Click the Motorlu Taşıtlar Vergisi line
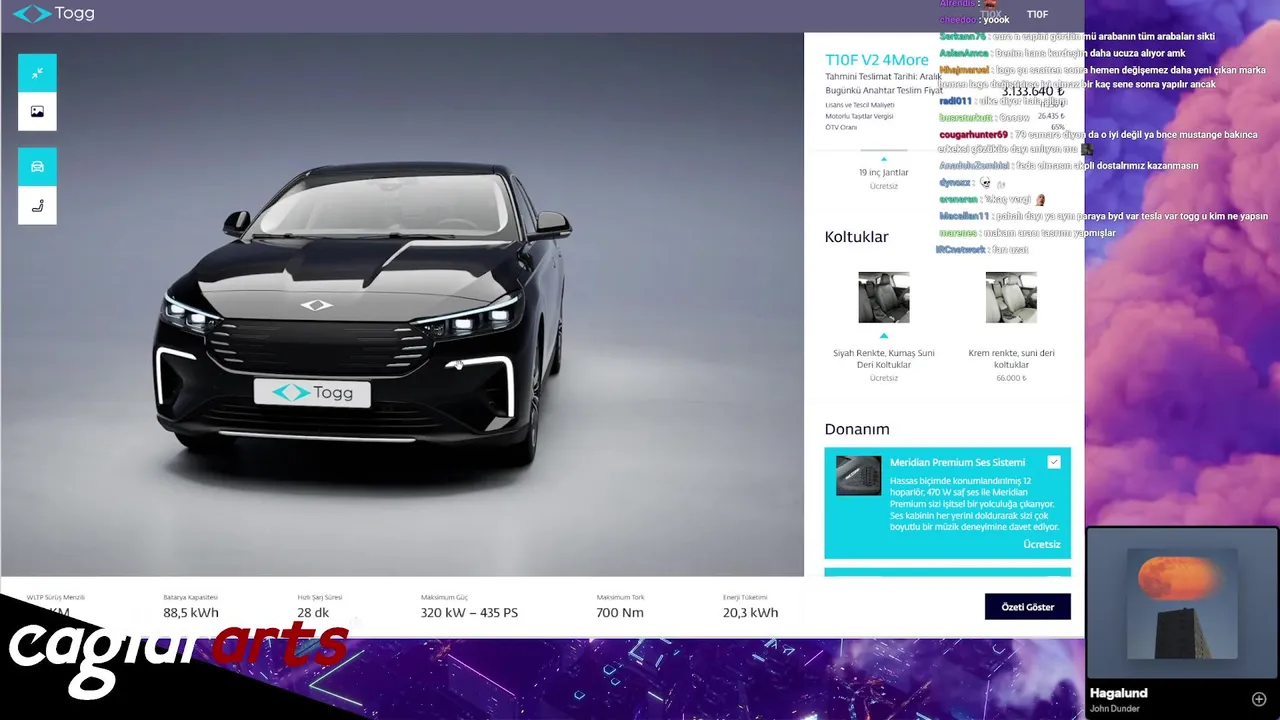 859,116
